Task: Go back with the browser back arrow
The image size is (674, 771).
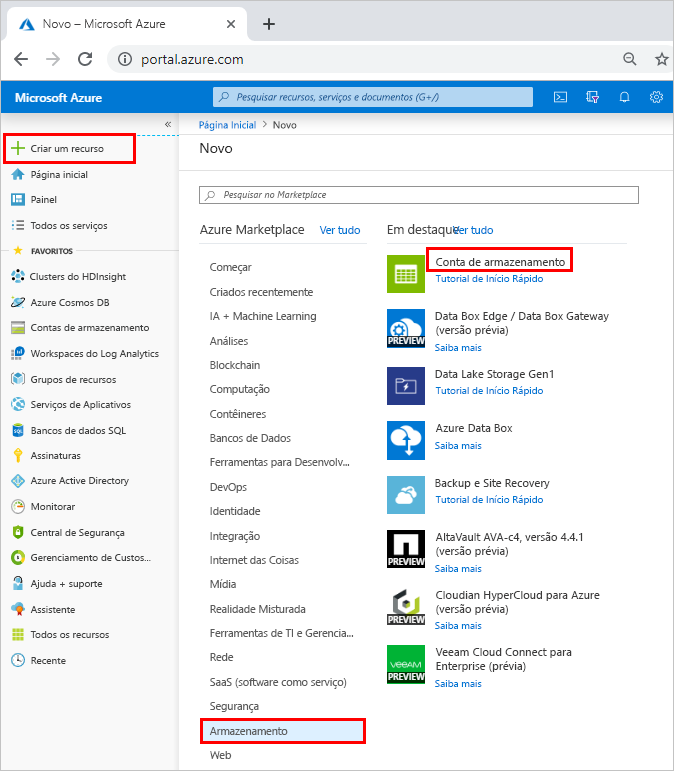Action: click(x=21, y=59)
